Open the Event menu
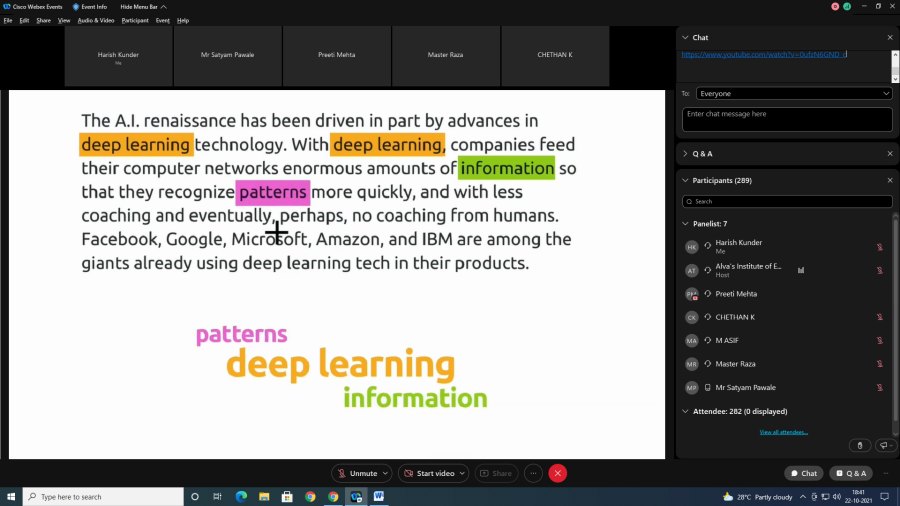 point(162,21)
